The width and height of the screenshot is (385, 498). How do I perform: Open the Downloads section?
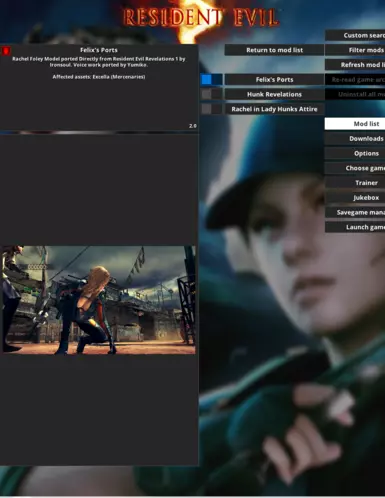355,138
